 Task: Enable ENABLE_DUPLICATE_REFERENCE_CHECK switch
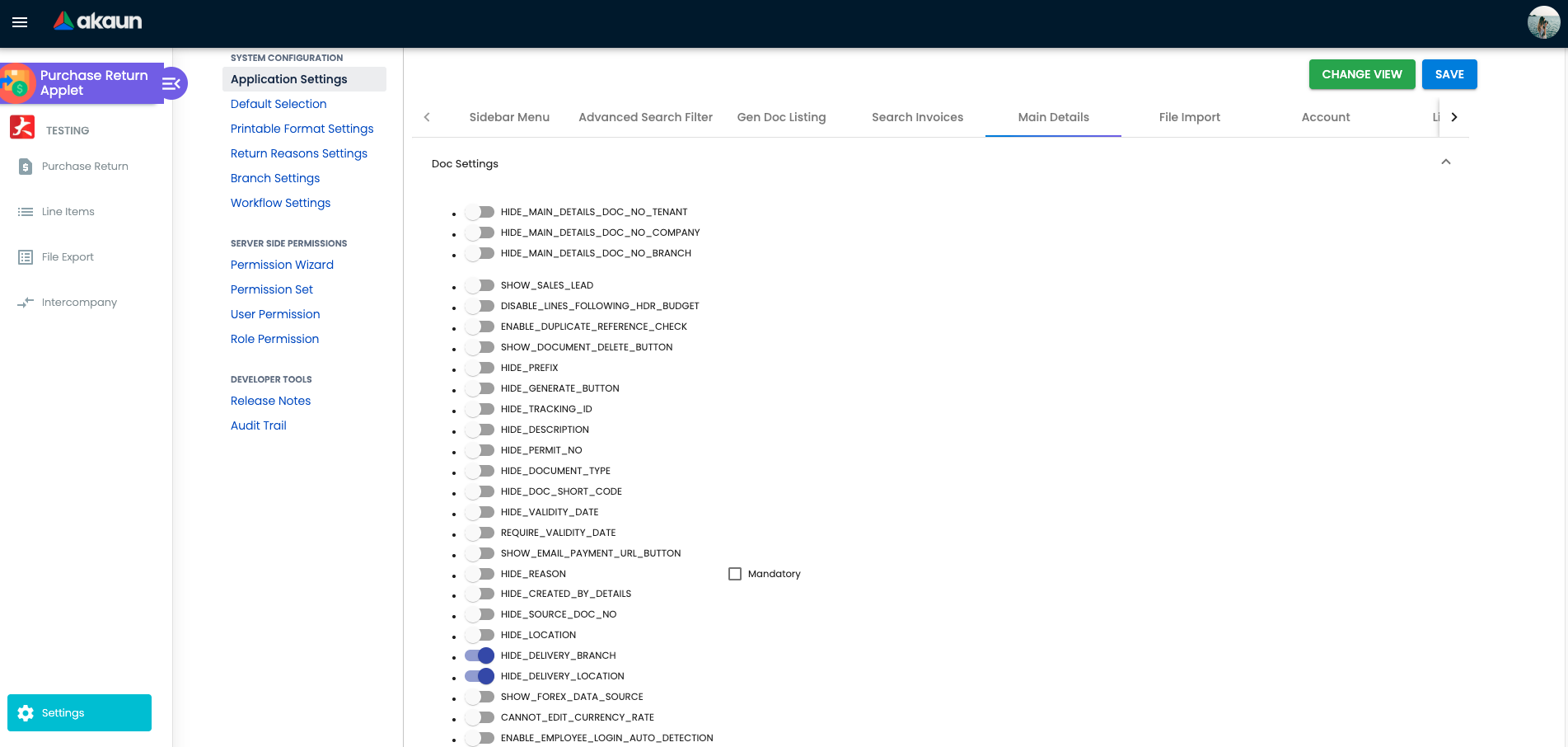click(480, 327)
